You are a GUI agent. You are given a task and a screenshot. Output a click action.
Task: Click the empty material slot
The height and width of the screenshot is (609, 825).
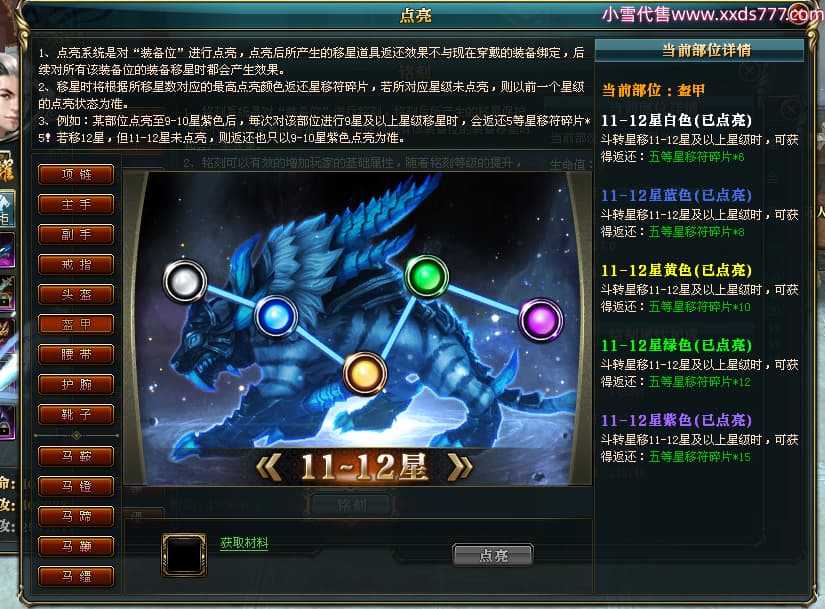(184, 555)
